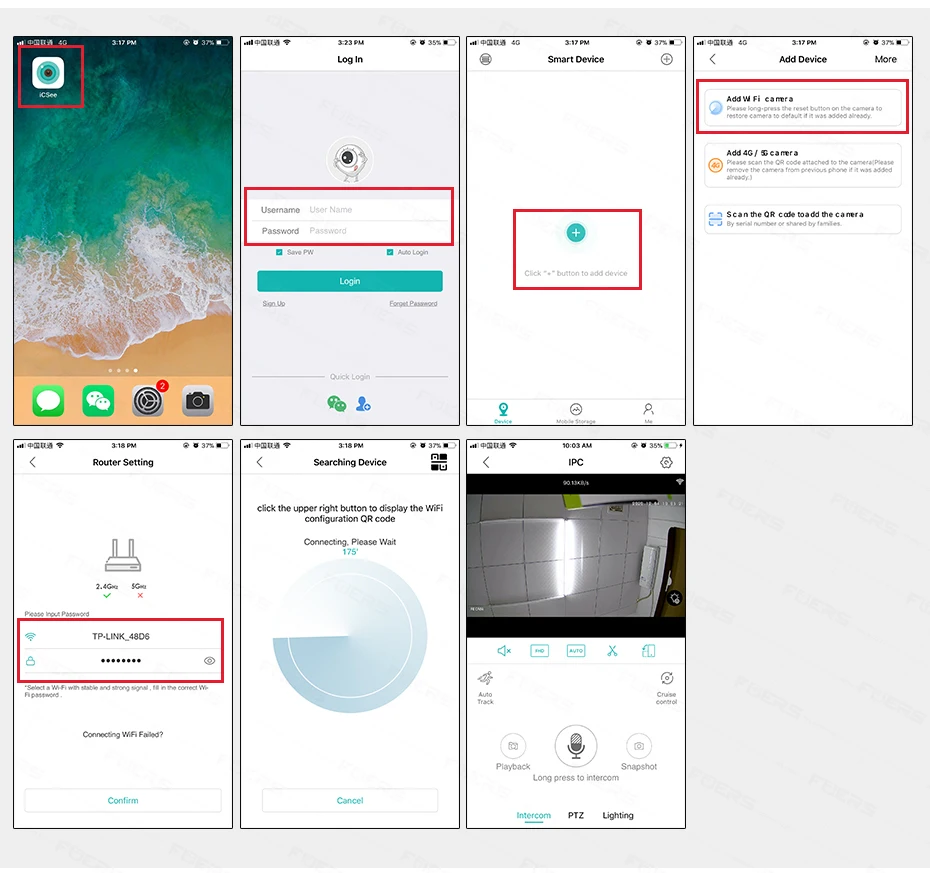The width and height of the screenshot is (930, 873).
Task: Click the IPC live video preview
Action: pyautogui.click(x=576, y=556)
